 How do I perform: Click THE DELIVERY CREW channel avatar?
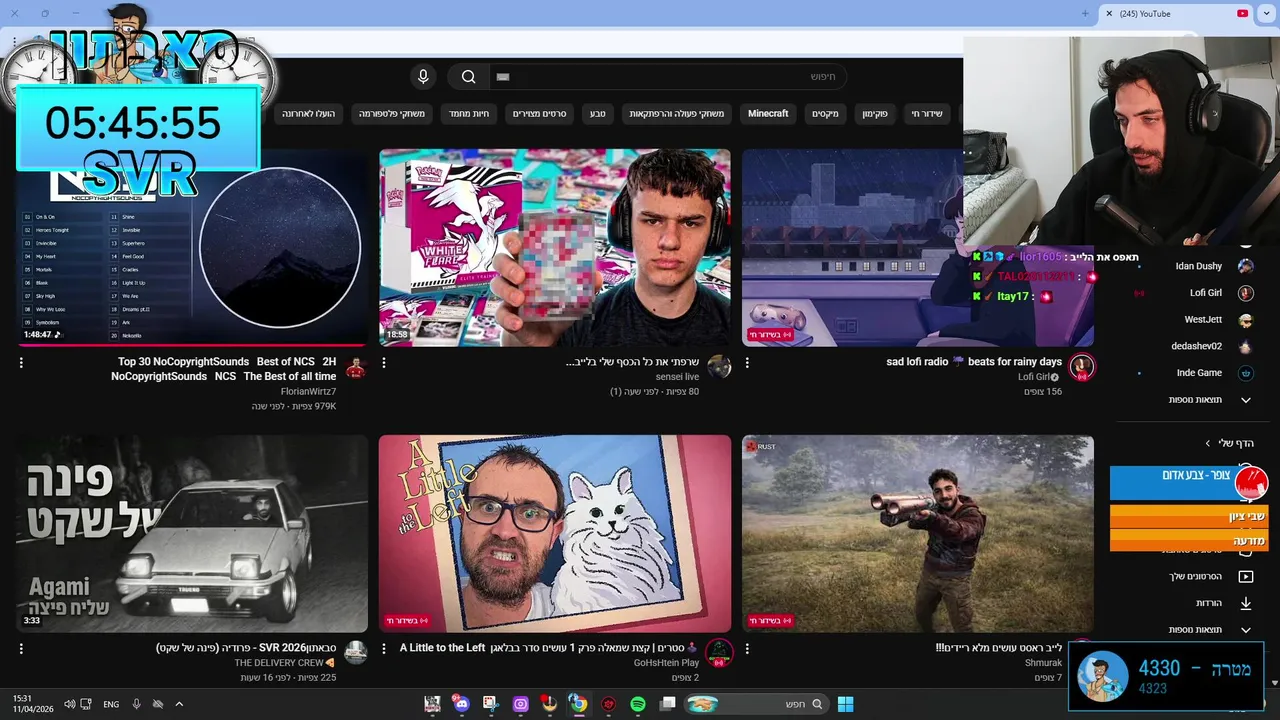[x=355, y=653]
